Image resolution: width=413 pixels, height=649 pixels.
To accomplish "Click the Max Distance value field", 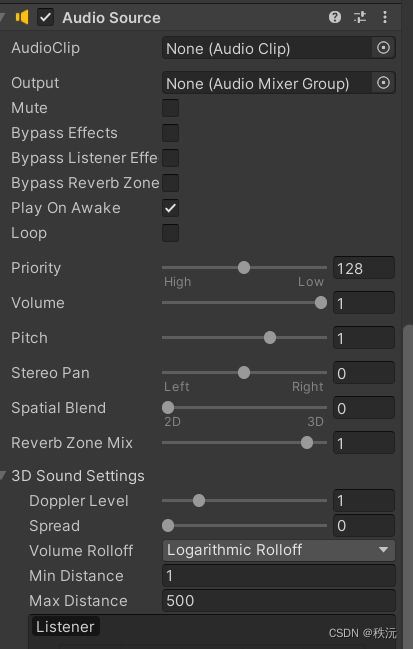I will coord(279,601).
